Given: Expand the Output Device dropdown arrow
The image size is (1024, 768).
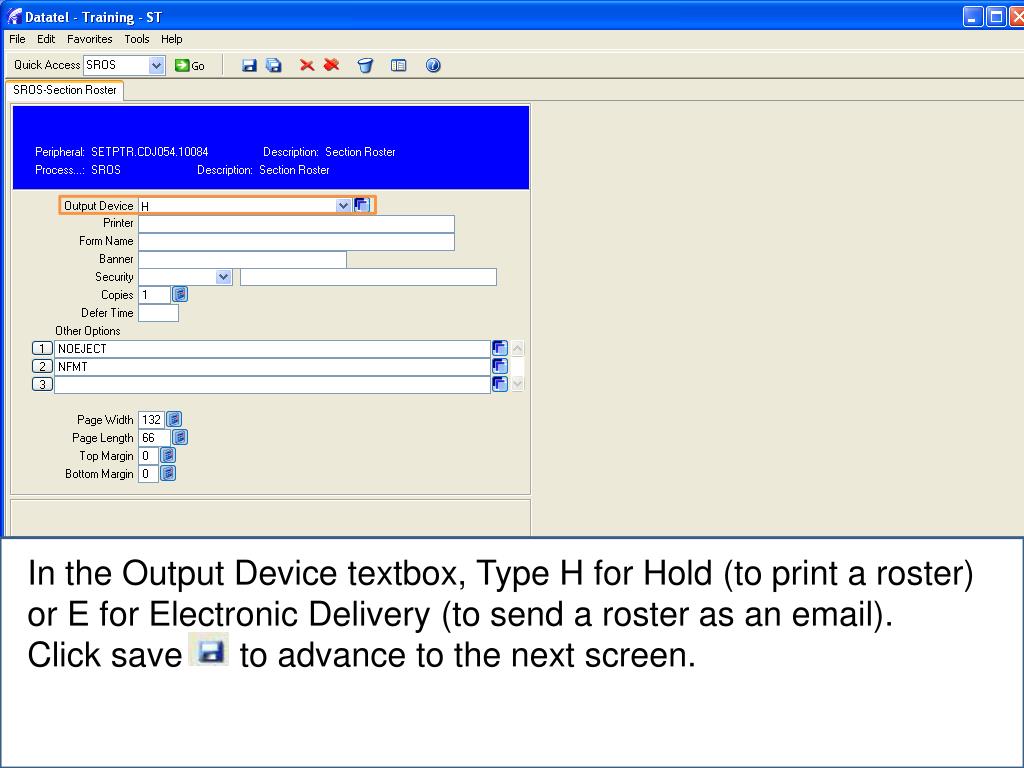Looking at the screenshot, I should pos(344,206).
